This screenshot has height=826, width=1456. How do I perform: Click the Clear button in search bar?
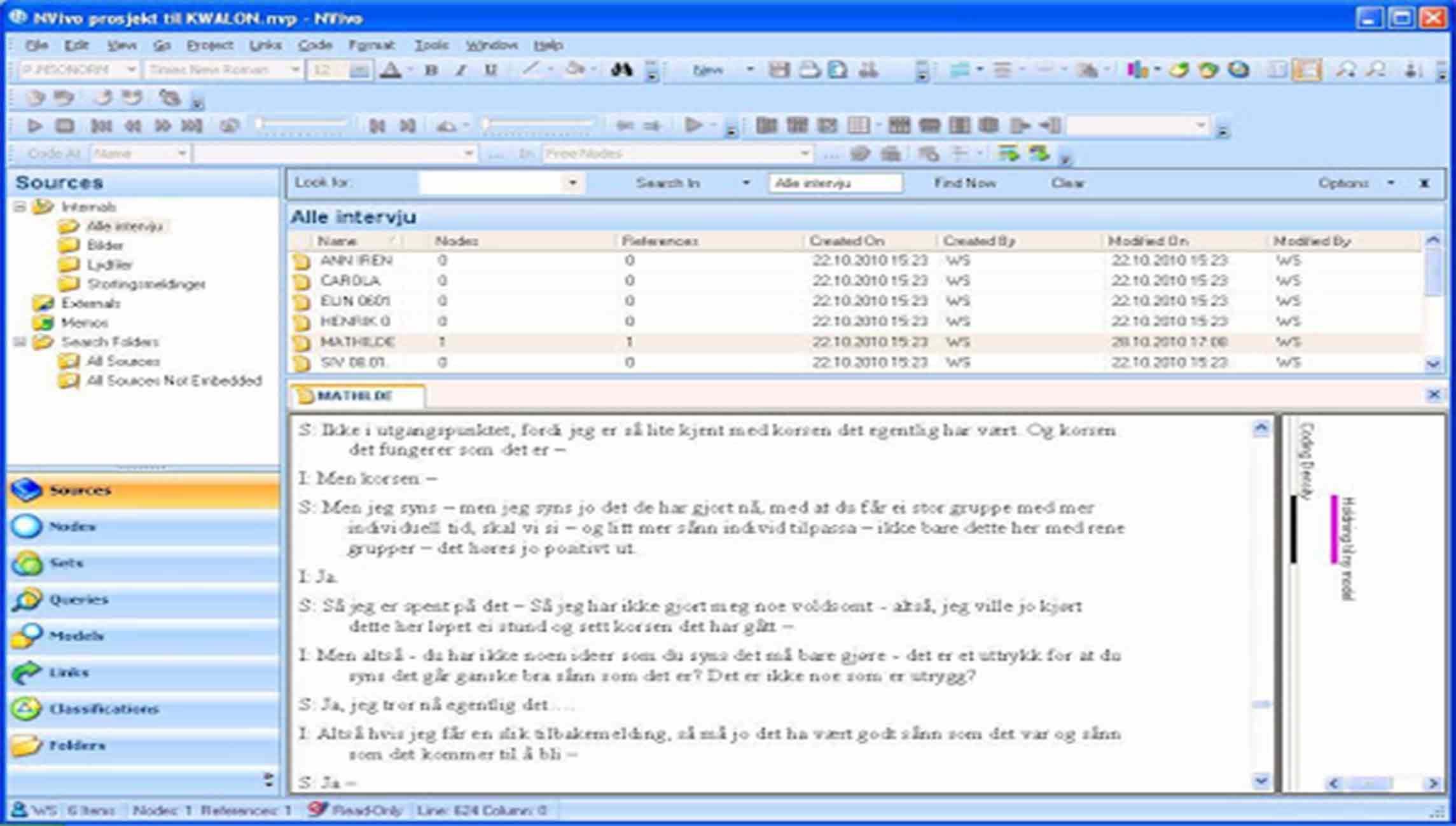(1067, 183)
